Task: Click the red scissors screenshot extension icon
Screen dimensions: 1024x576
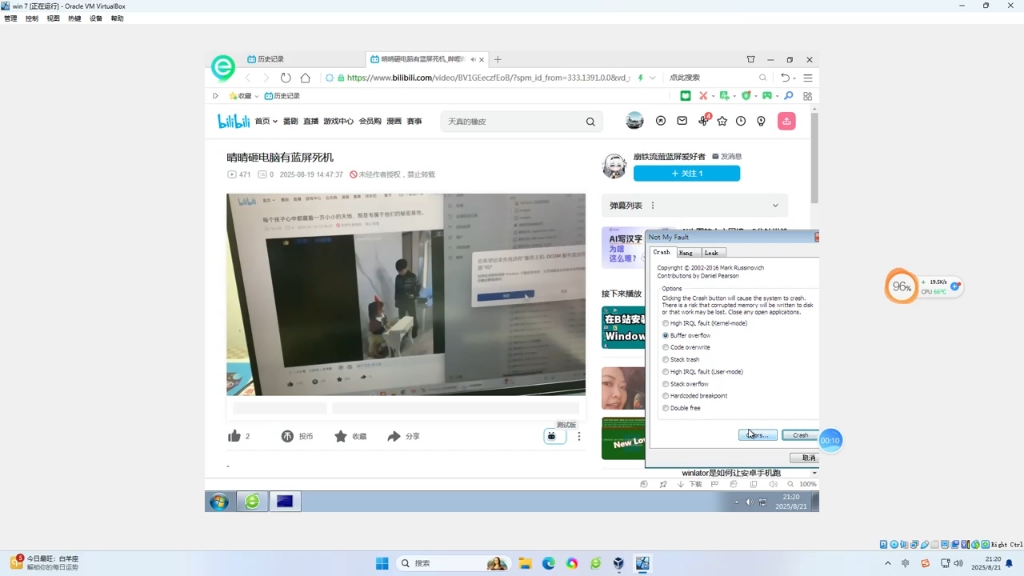Action: pyautogui.click(x=703, y=96)
